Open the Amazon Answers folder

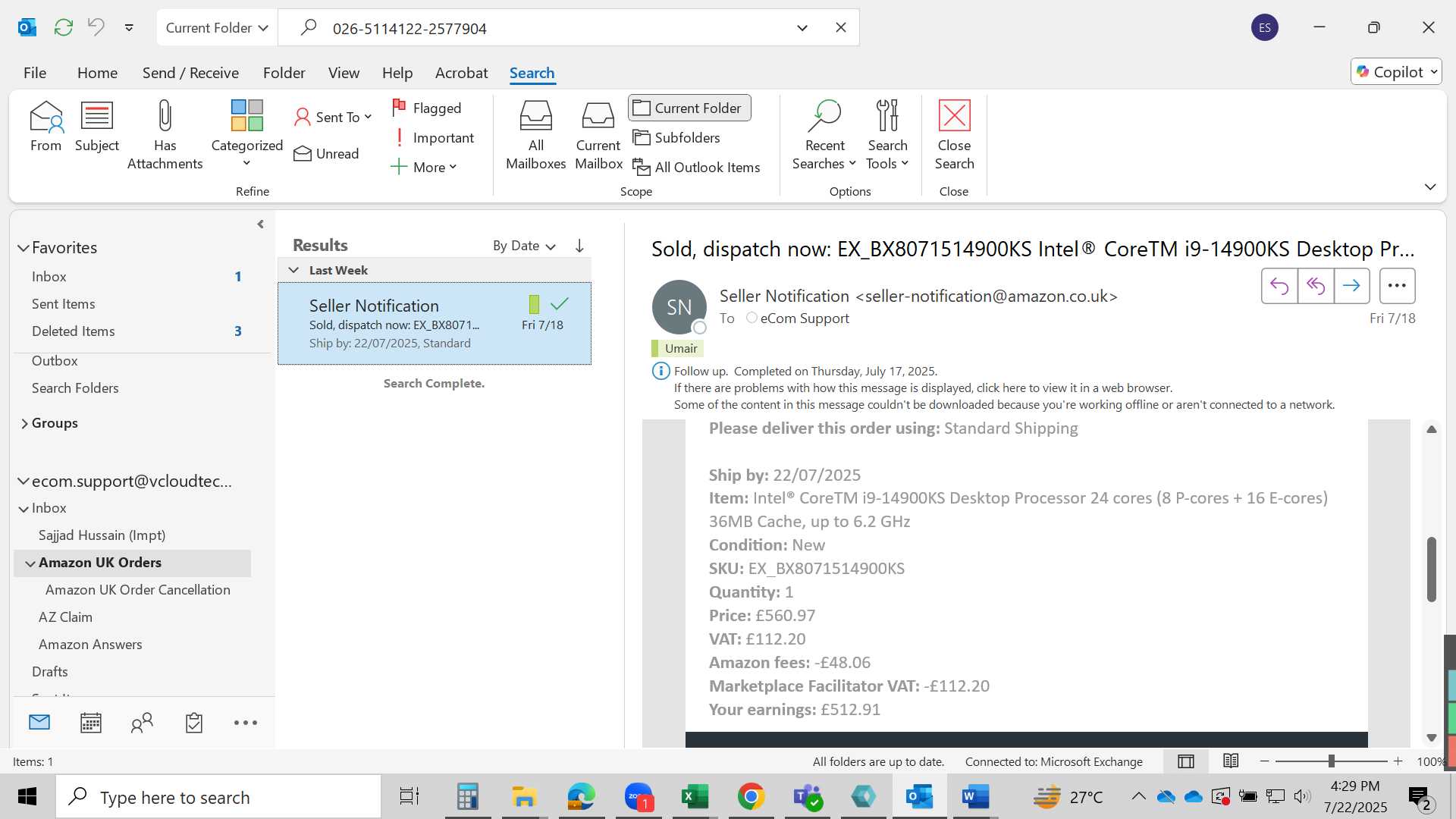pos(90,645)
